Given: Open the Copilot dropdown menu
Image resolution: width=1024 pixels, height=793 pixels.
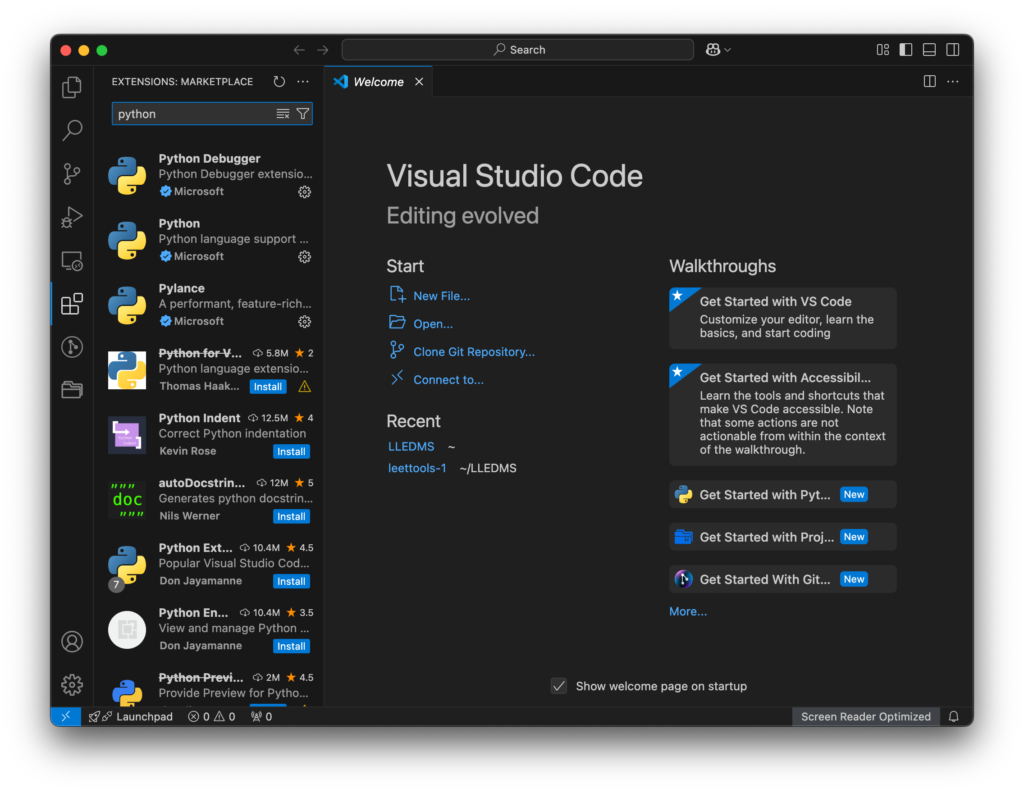Looking at the screenshot, I should tap(718, 50).
